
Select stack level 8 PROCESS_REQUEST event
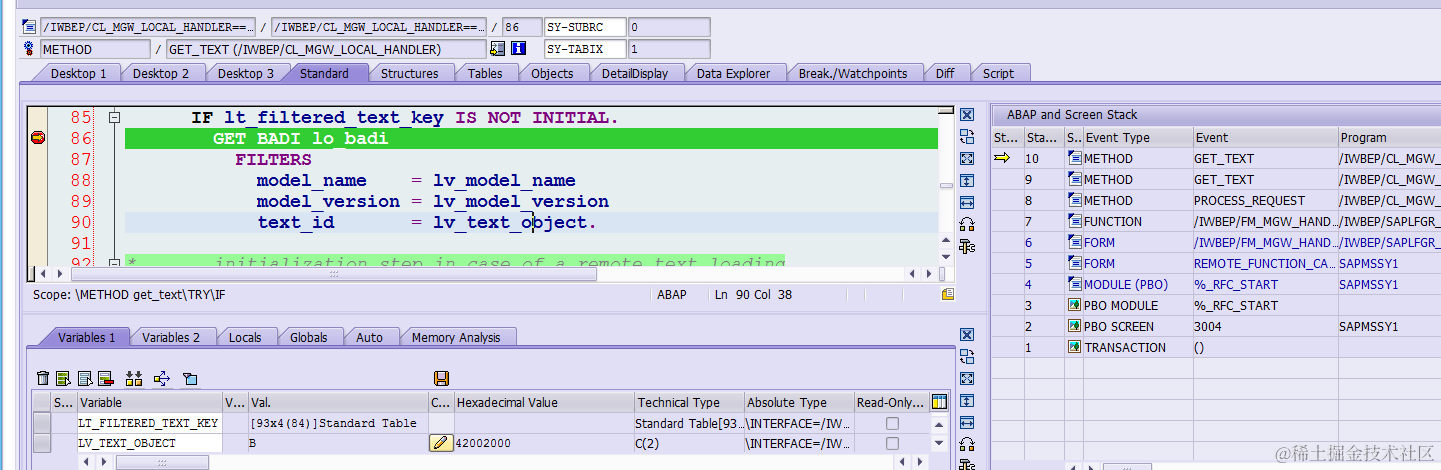(x=1265, y=200)
